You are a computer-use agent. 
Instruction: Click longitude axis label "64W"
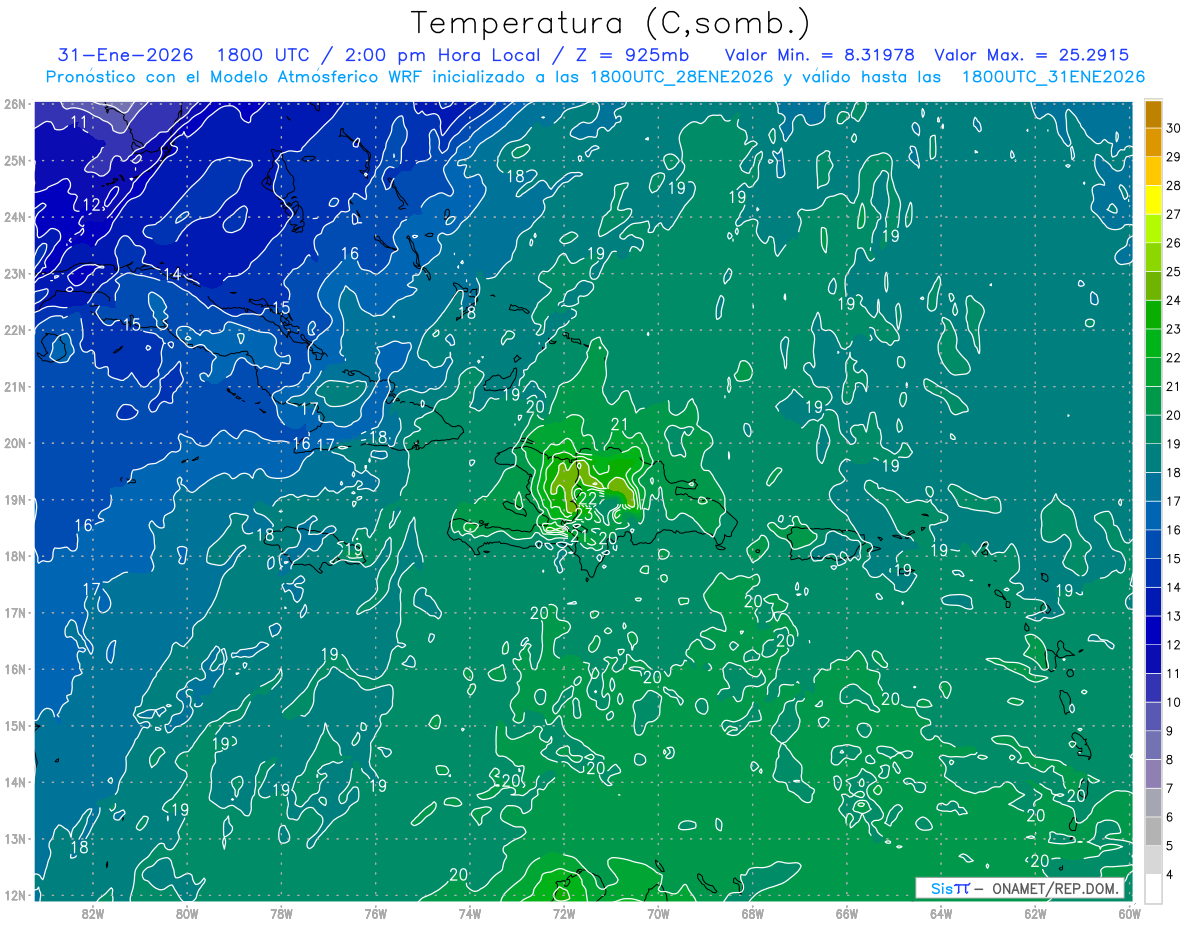[x=941, y=913]
